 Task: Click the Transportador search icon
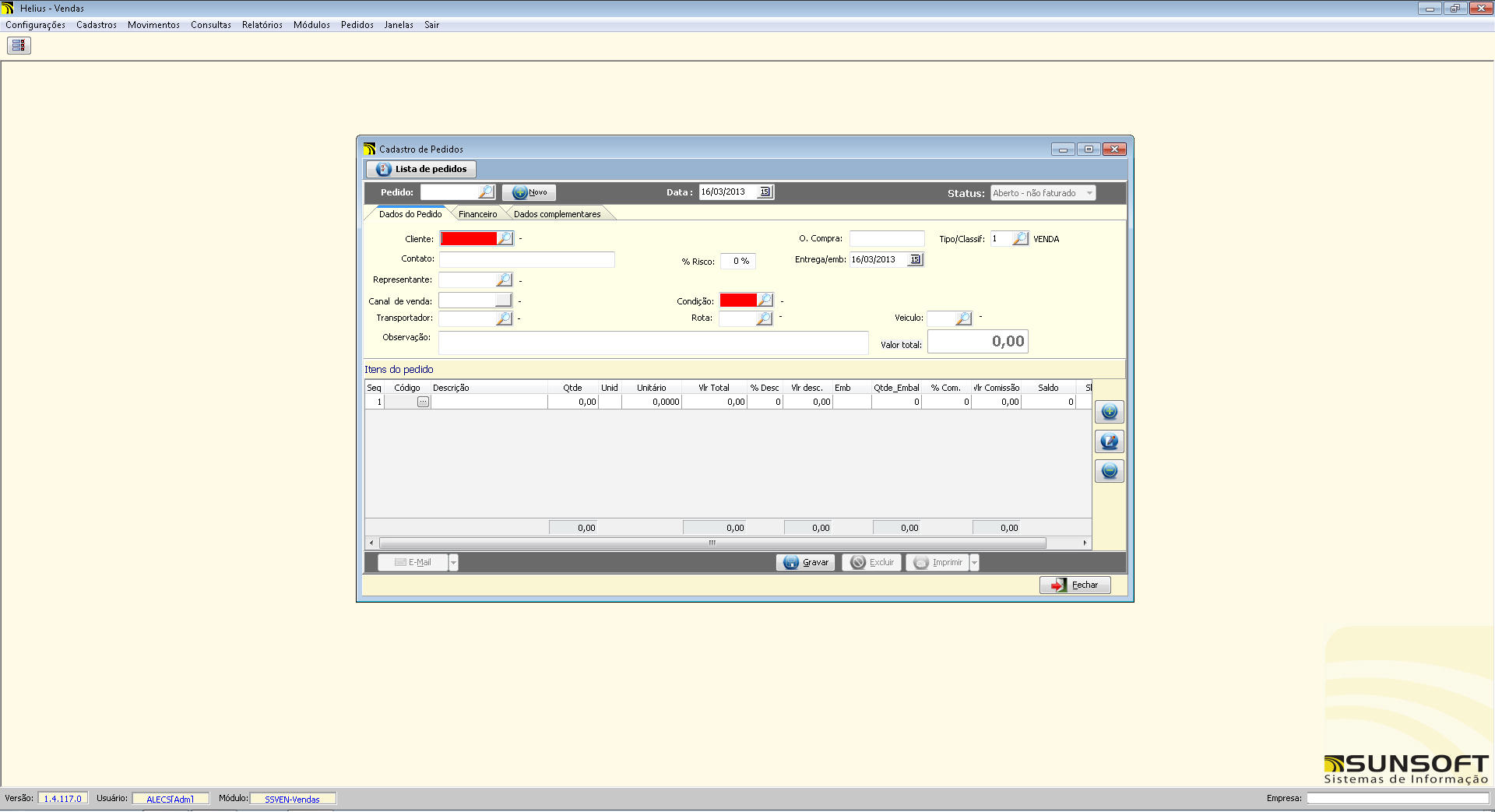coord(504,318)
